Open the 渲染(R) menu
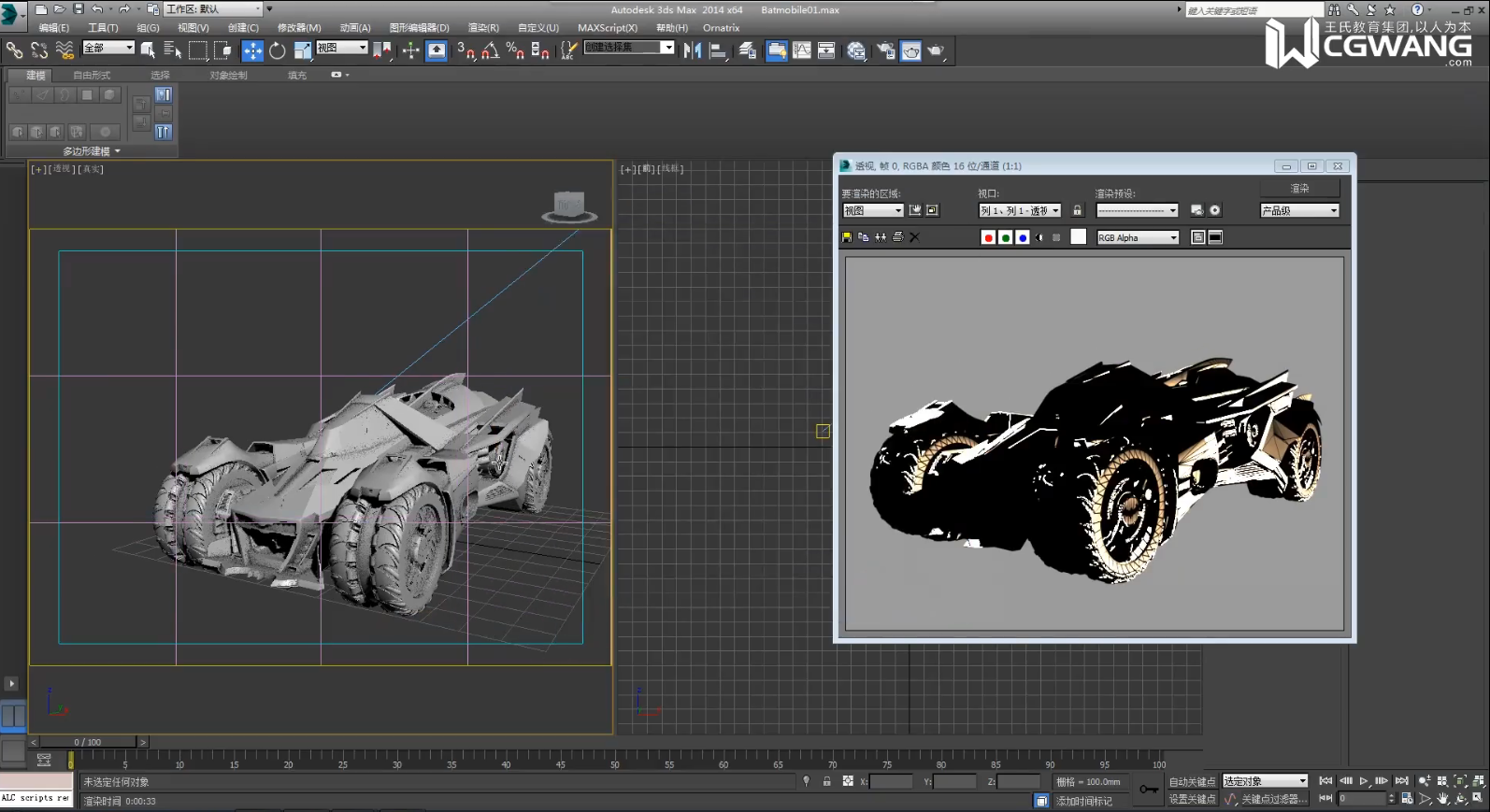 pyautogui.click(x=483, y=28)
